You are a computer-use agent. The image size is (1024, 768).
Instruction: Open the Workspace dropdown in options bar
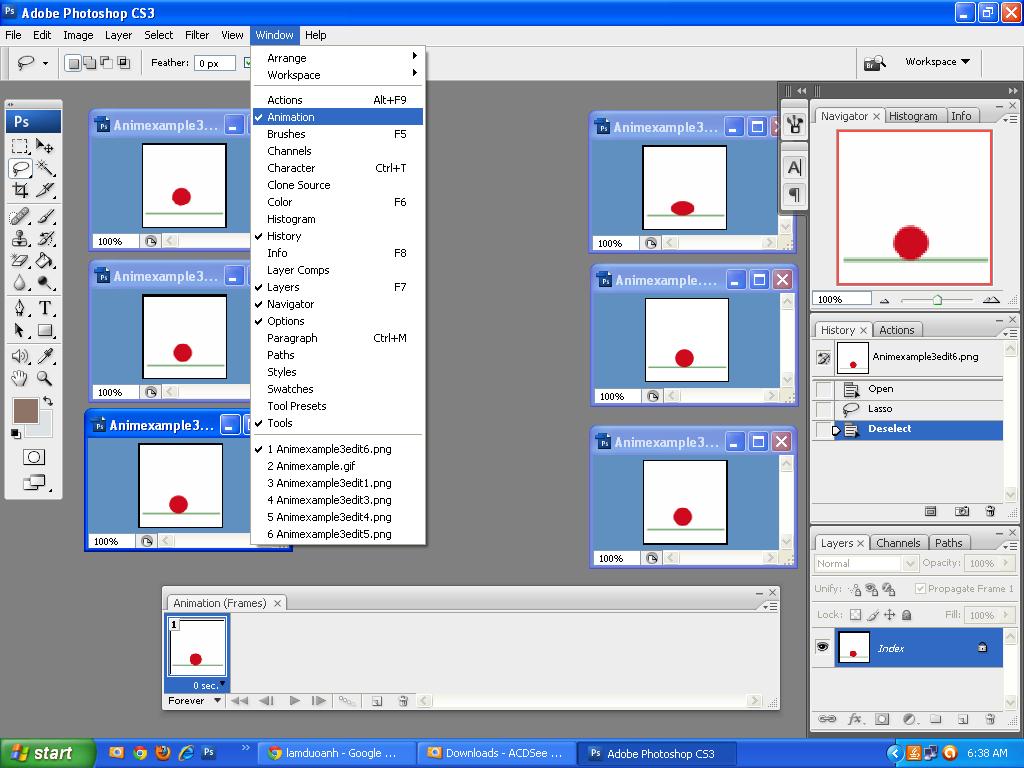click(937, 61)
